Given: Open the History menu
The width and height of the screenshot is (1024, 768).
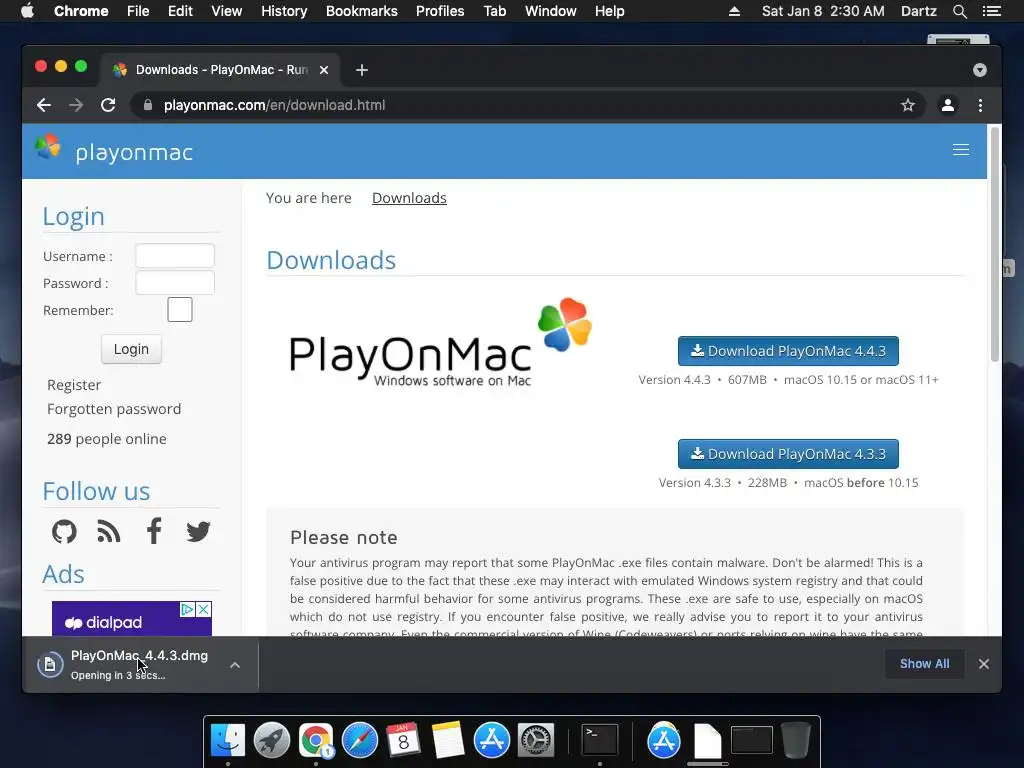Looking at the screenshot, I should (x=284, y=11).
